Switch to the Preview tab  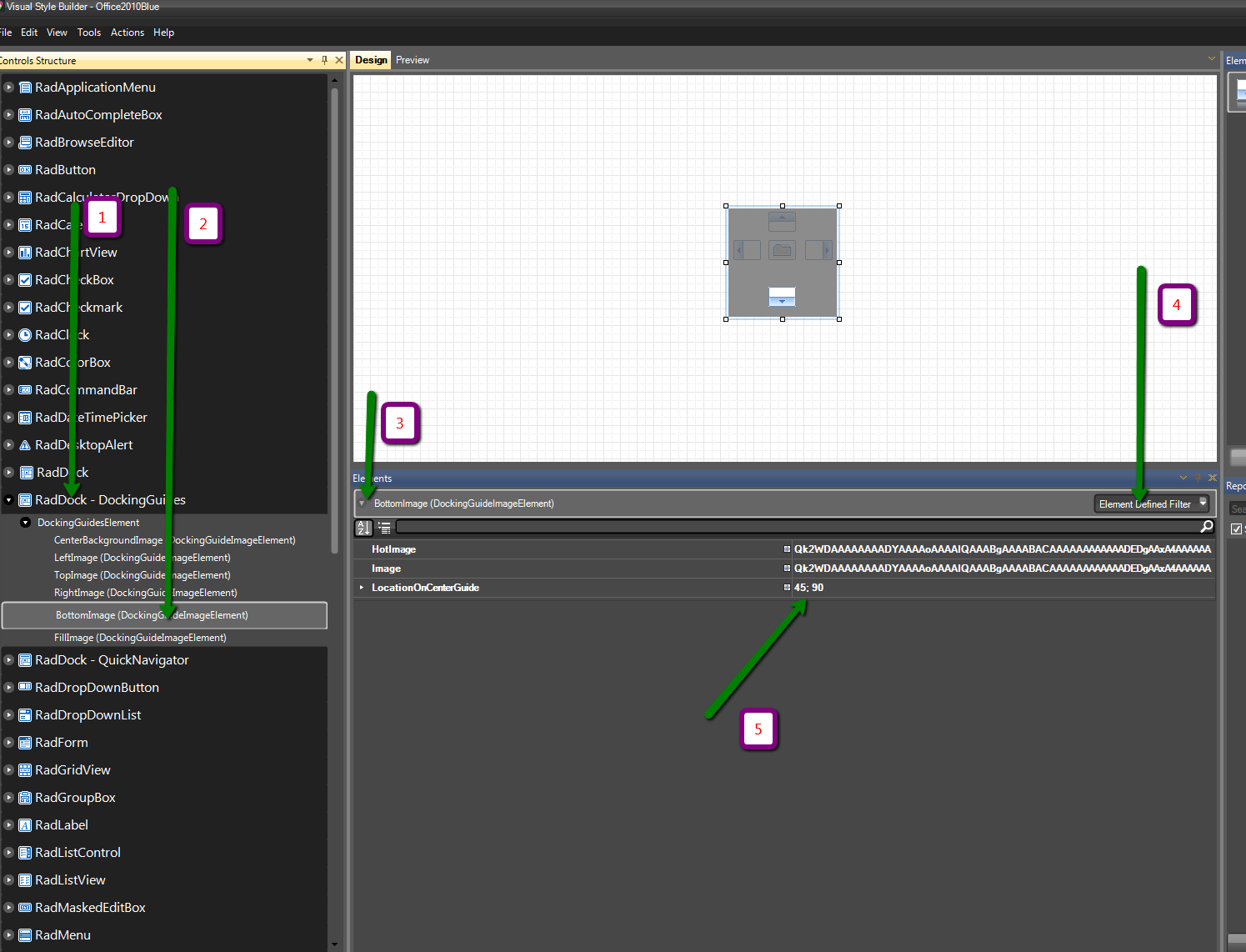point(413,60)
